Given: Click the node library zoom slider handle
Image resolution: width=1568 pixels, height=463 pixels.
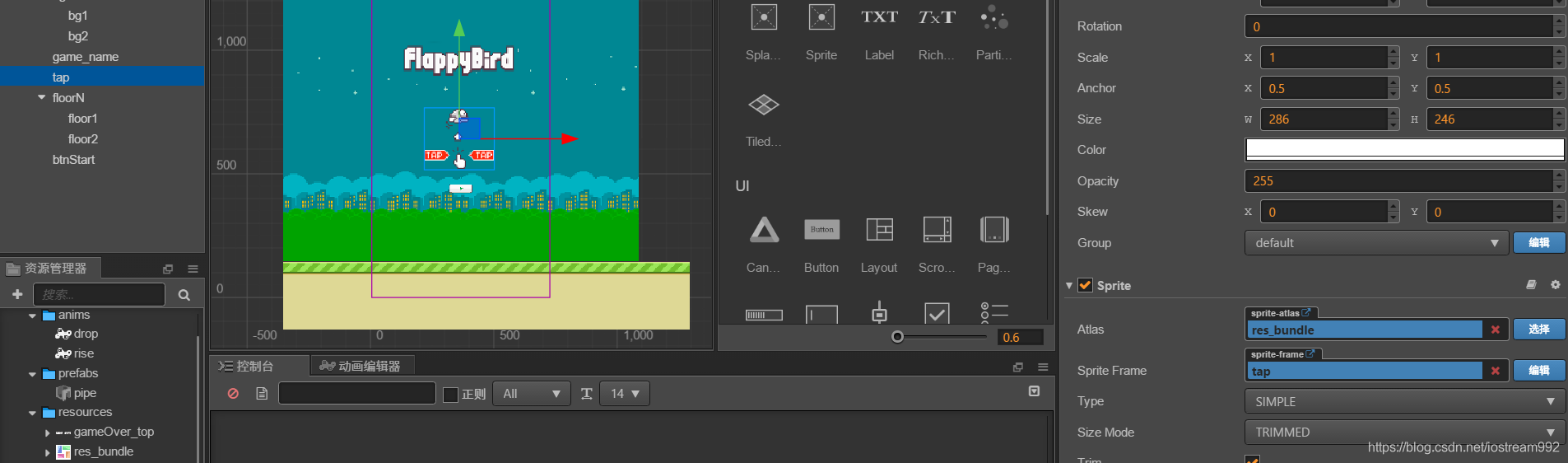Looking at the screenshot, I should click(x=898, y=336).
